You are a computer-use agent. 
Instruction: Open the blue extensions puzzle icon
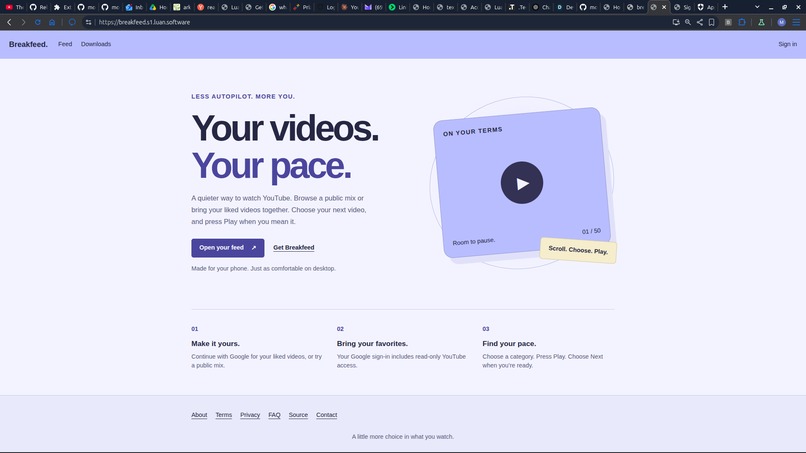(742, 22)
